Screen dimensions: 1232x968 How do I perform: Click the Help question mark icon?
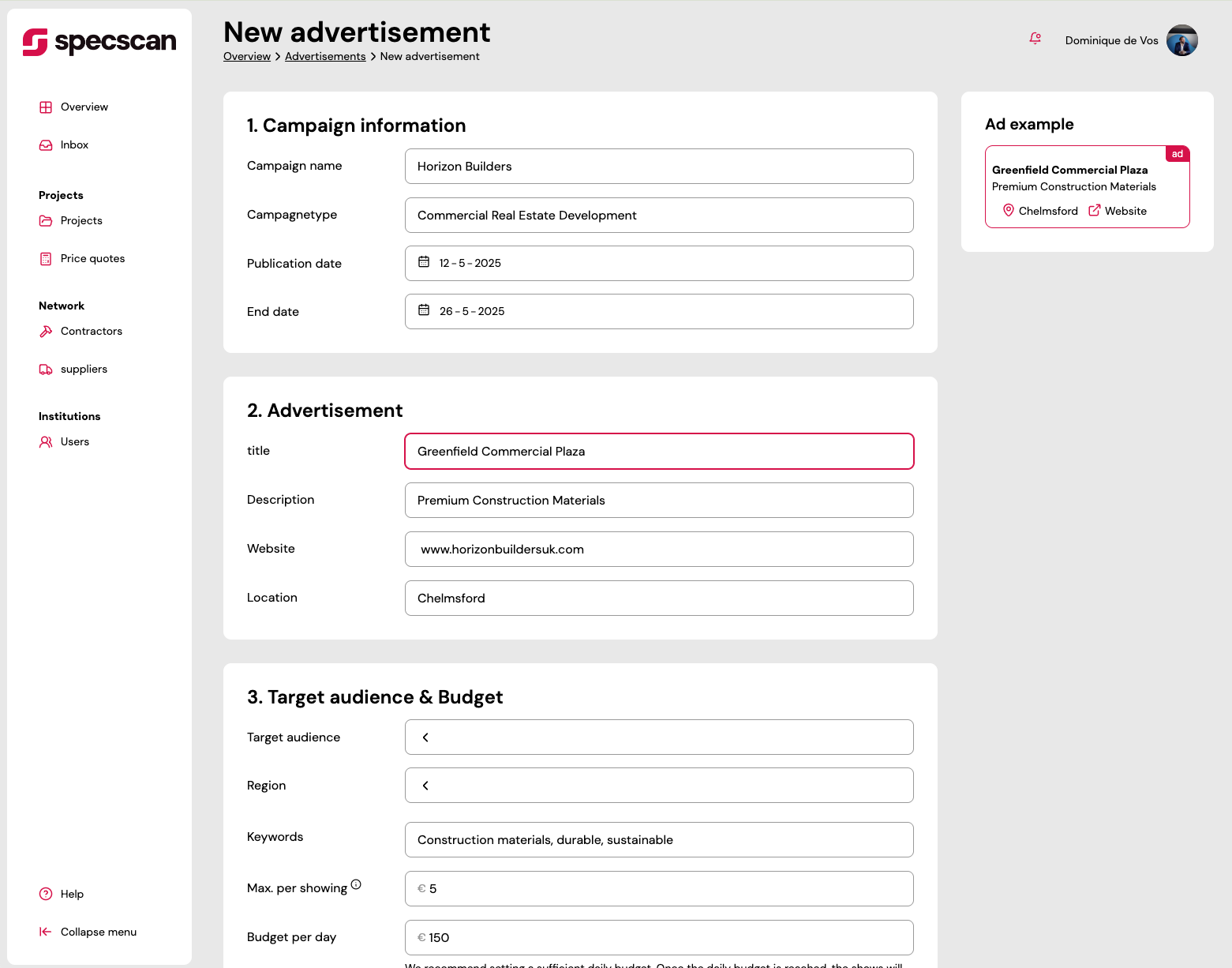(46, 894)
